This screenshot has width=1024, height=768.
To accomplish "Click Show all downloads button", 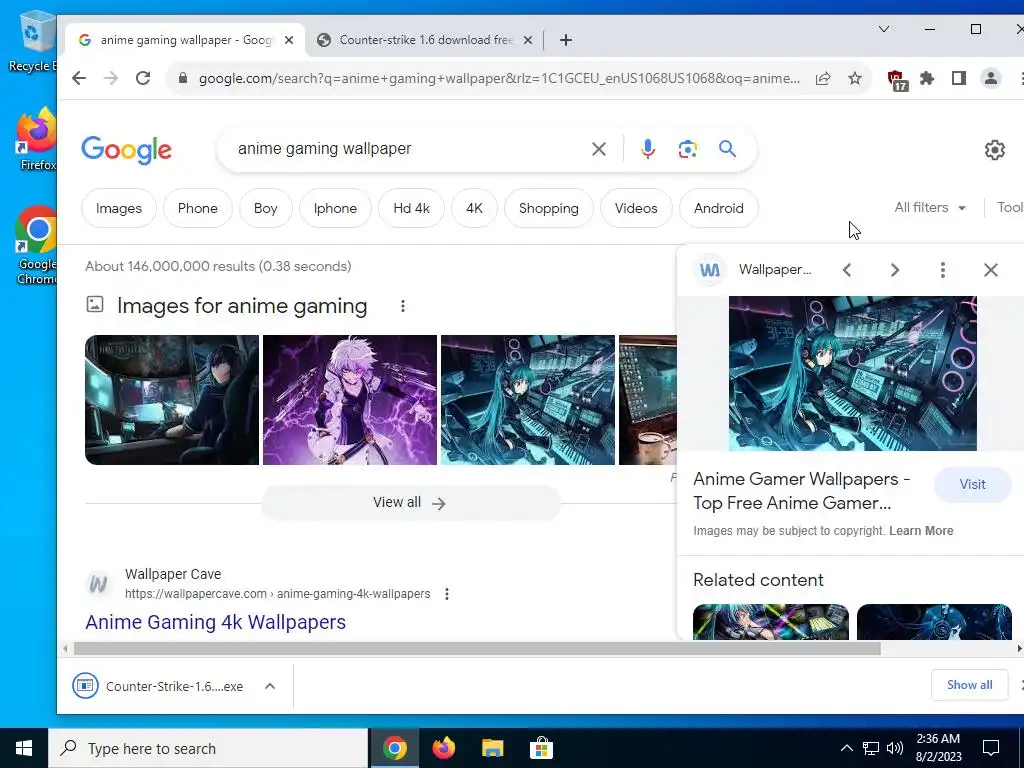I will 970,685.
